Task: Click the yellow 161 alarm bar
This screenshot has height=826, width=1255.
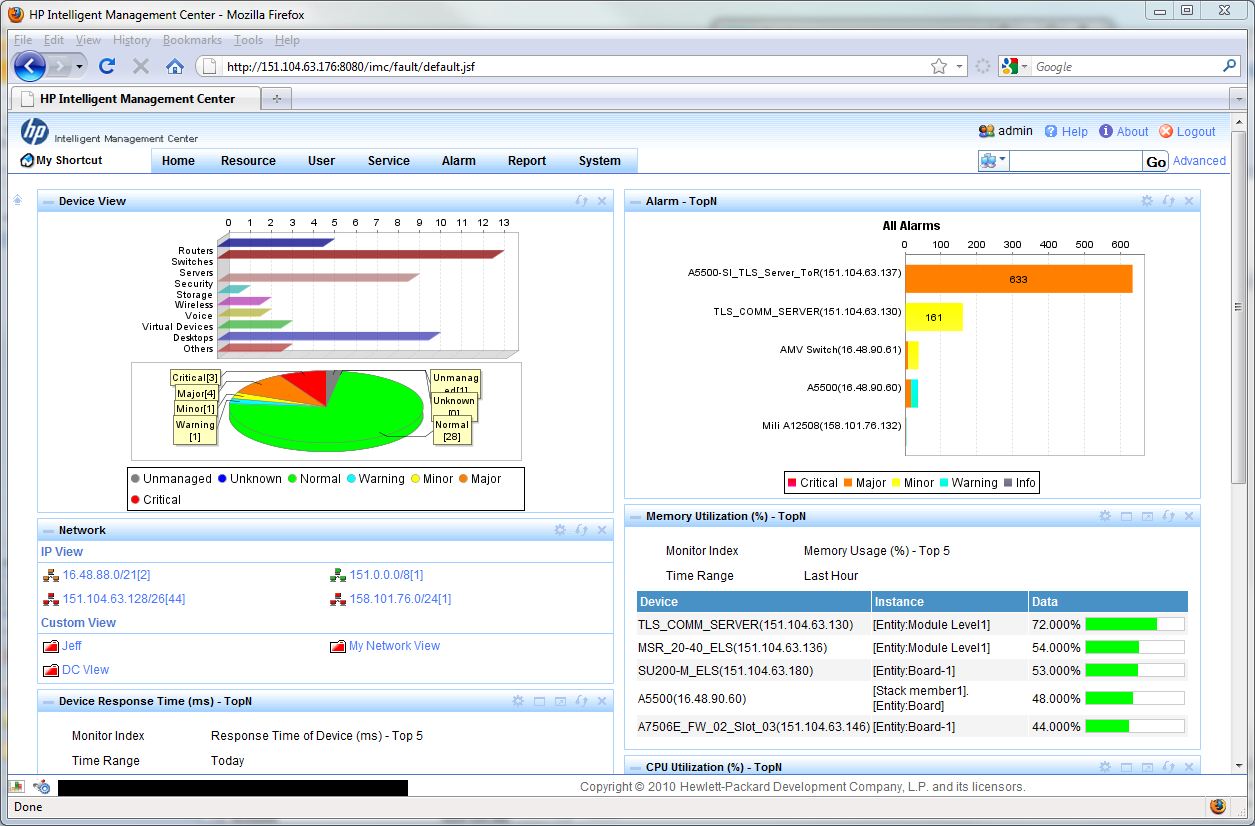Action: [934, 317]
